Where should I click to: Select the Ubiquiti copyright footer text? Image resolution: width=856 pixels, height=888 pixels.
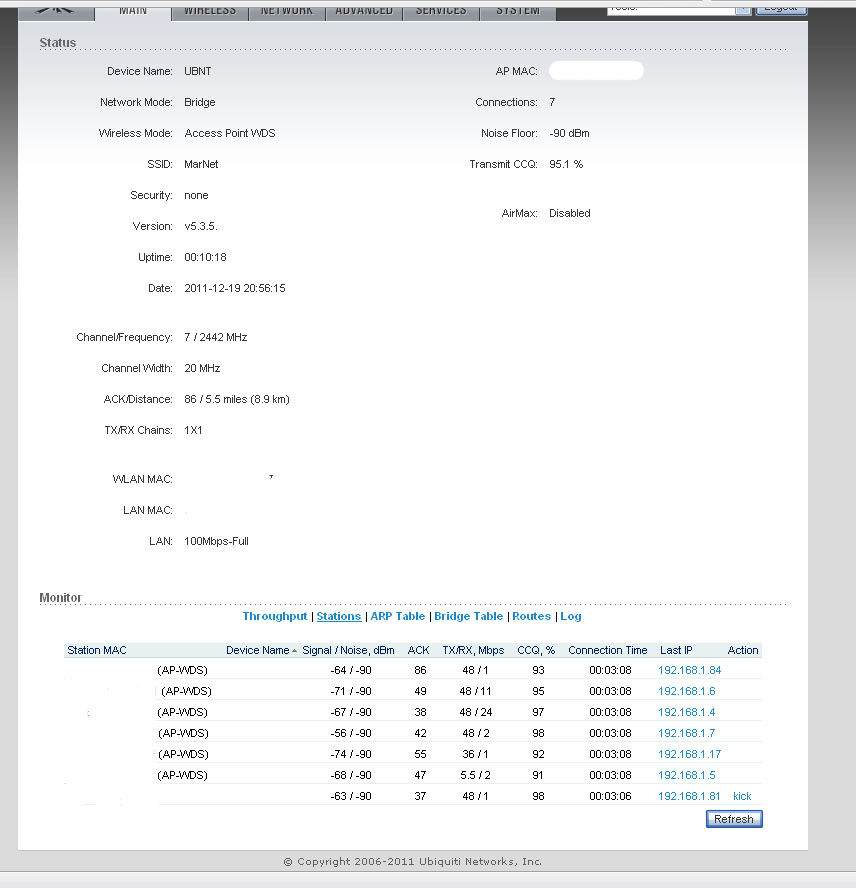[x=413, y=862]
